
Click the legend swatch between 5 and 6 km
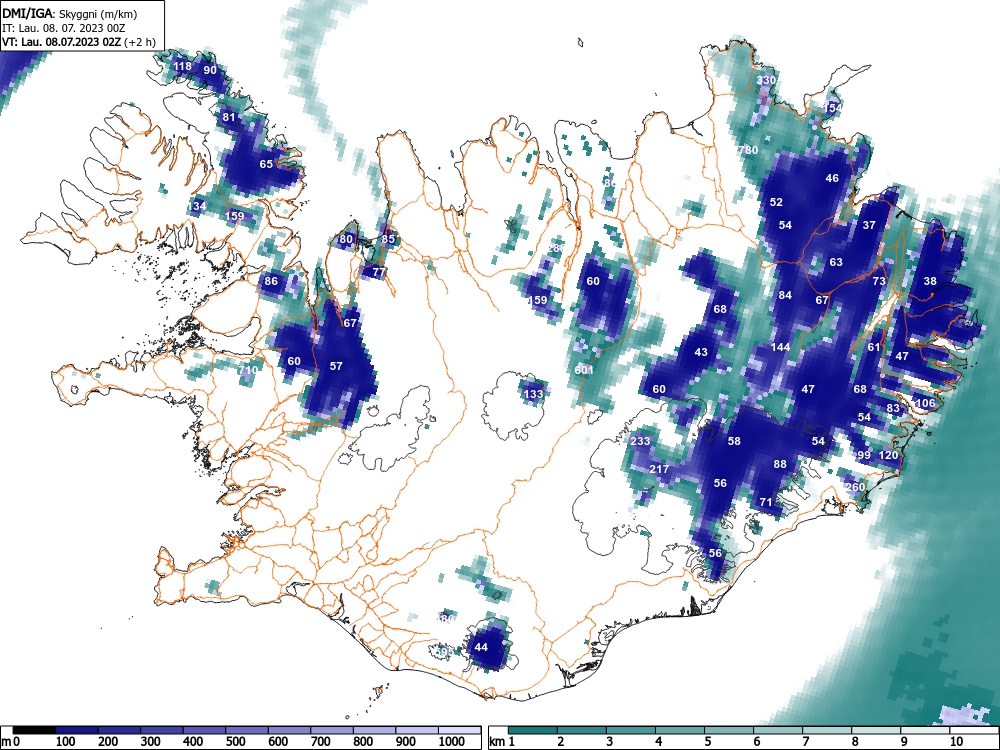click(728, 730)
